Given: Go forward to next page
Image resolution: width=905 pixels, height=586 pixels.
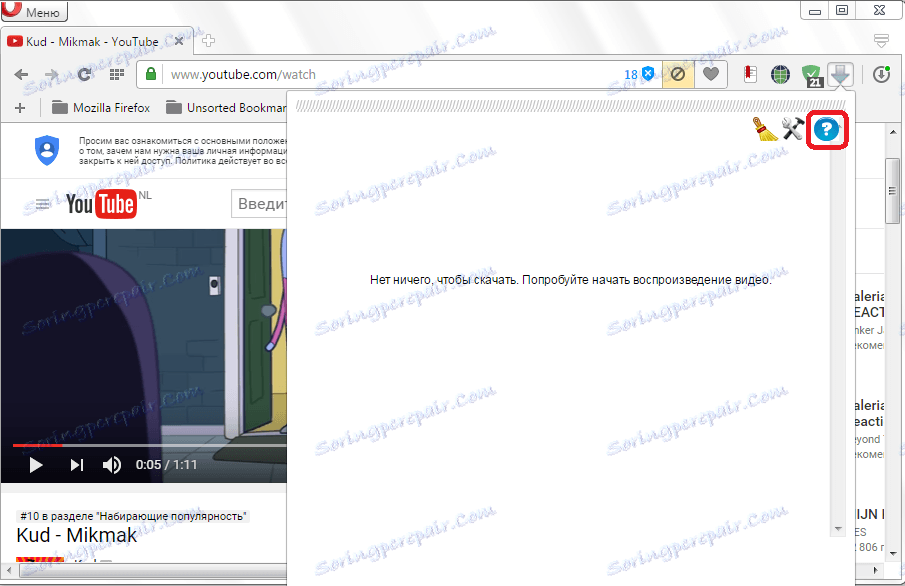Looking at the screenshot, I should pyautogui.click(x=52, y=74).
